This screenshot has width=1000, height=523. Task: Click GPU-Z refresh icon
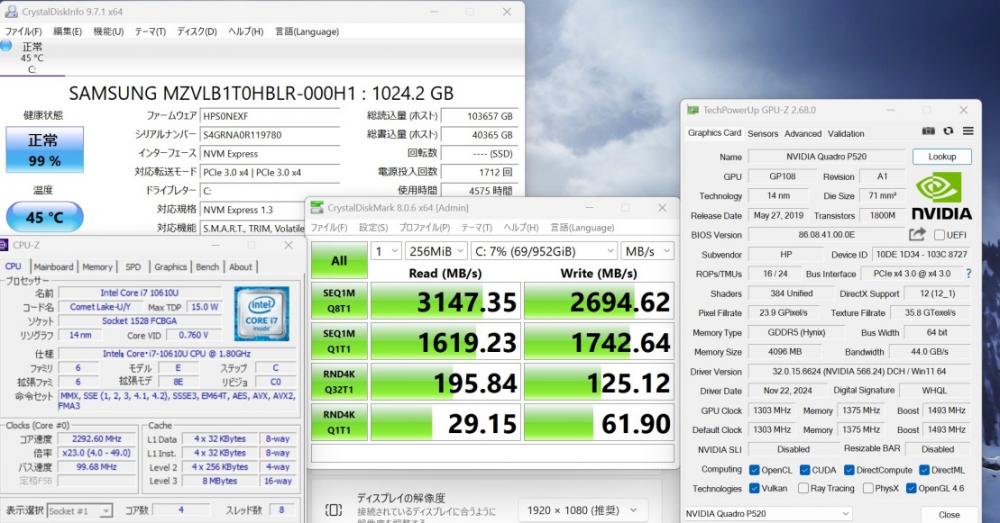[948, 131]
